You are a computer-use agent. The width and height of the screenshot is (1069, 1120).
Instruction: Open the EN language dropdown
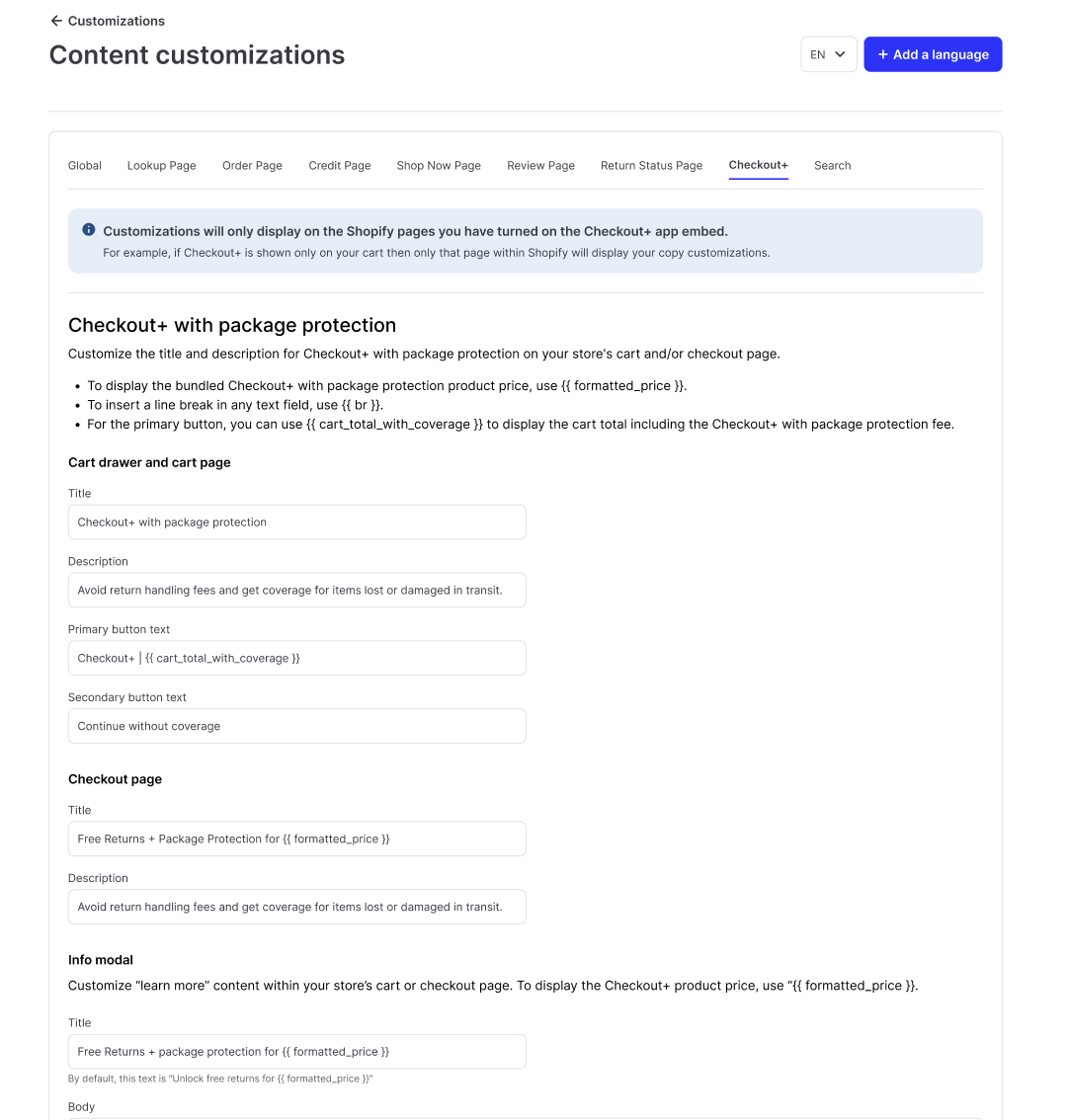pyautogui.click(x=828, y=54)
